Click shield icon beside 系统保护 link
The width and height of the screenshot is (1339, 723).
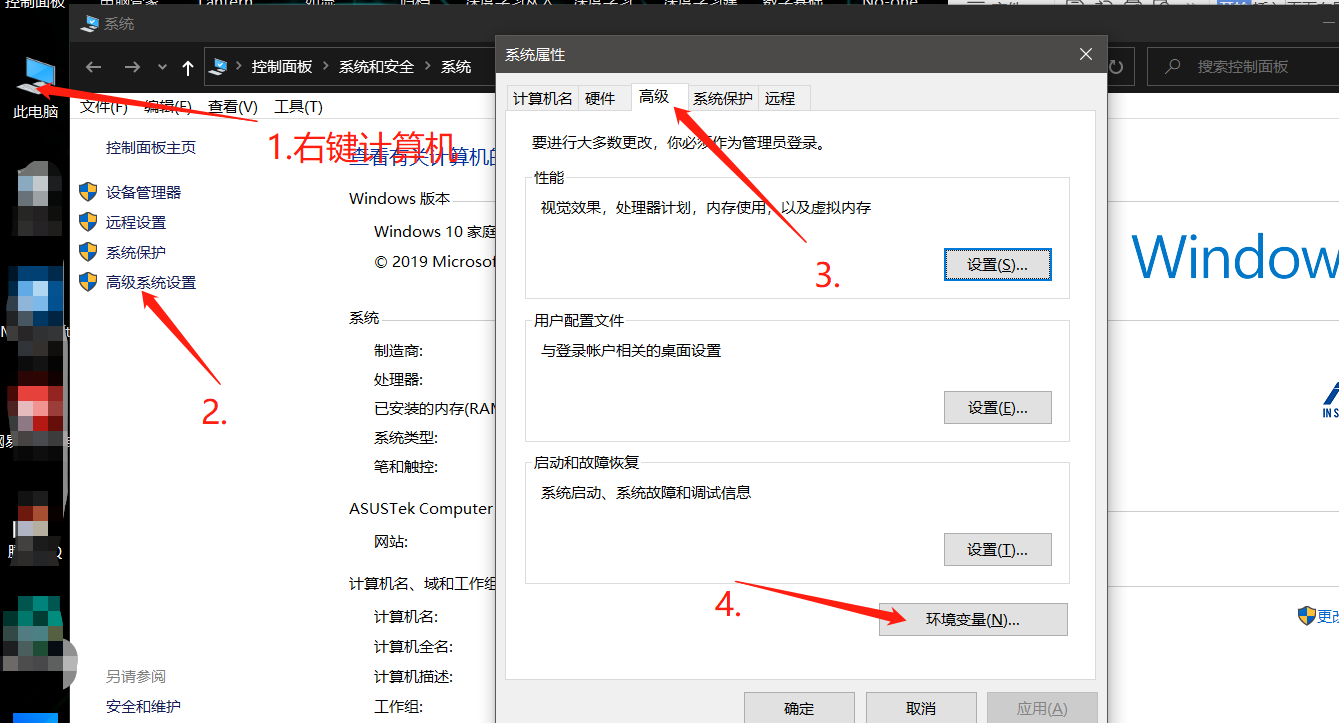tap(88, 252)
